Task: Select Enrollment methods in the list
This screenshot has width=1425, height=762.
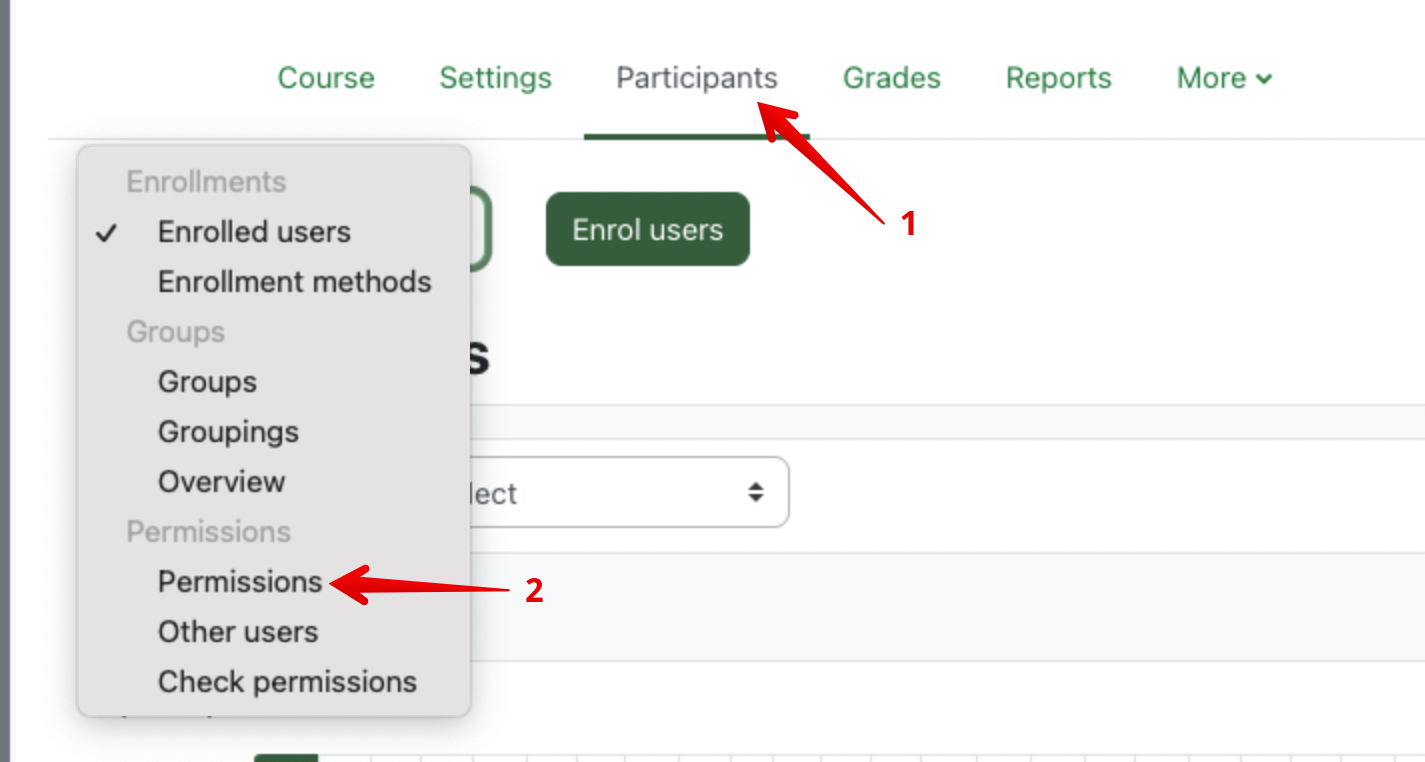Action: click(294, 282)
